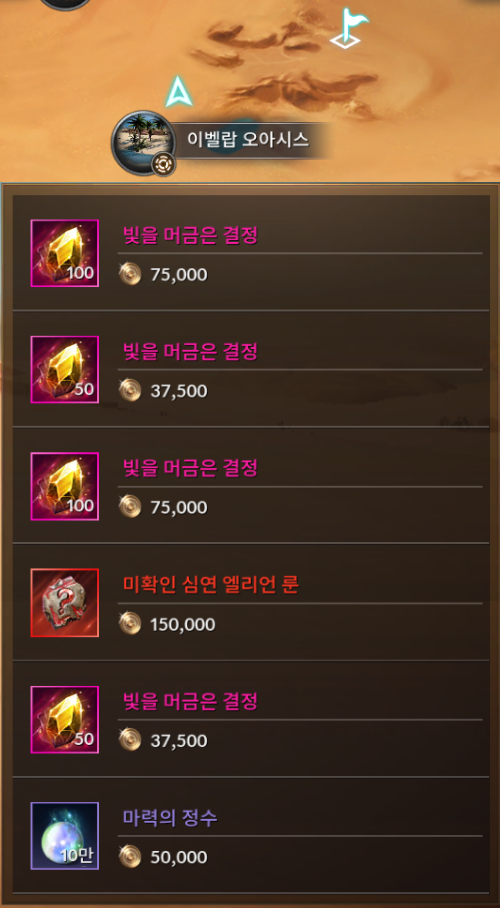Viewport: 500px width, 908px height.
Task: Select the 50,000 silver price
Action: [x=178, y=857]
